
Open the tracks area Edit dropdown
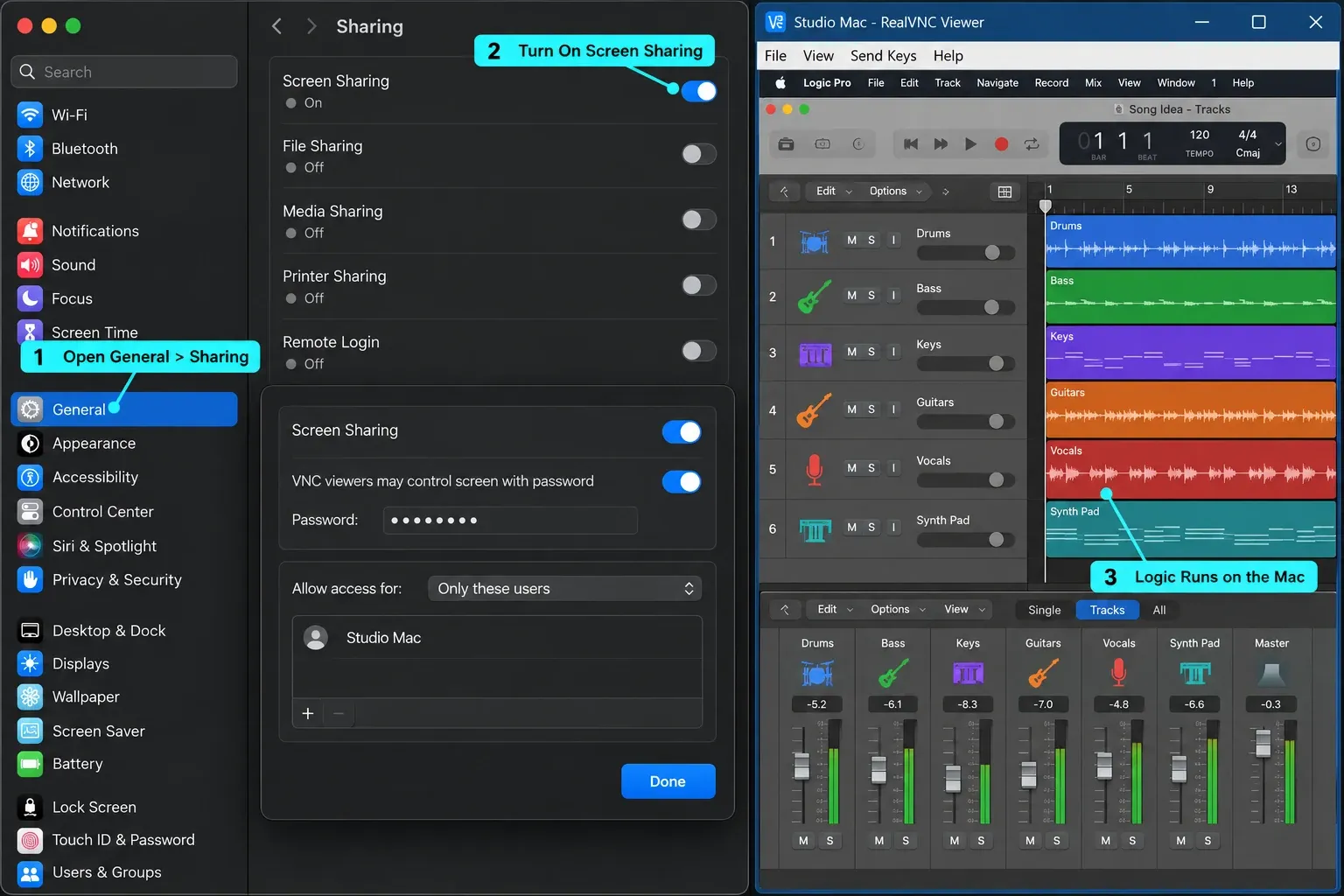coord(834,192)
